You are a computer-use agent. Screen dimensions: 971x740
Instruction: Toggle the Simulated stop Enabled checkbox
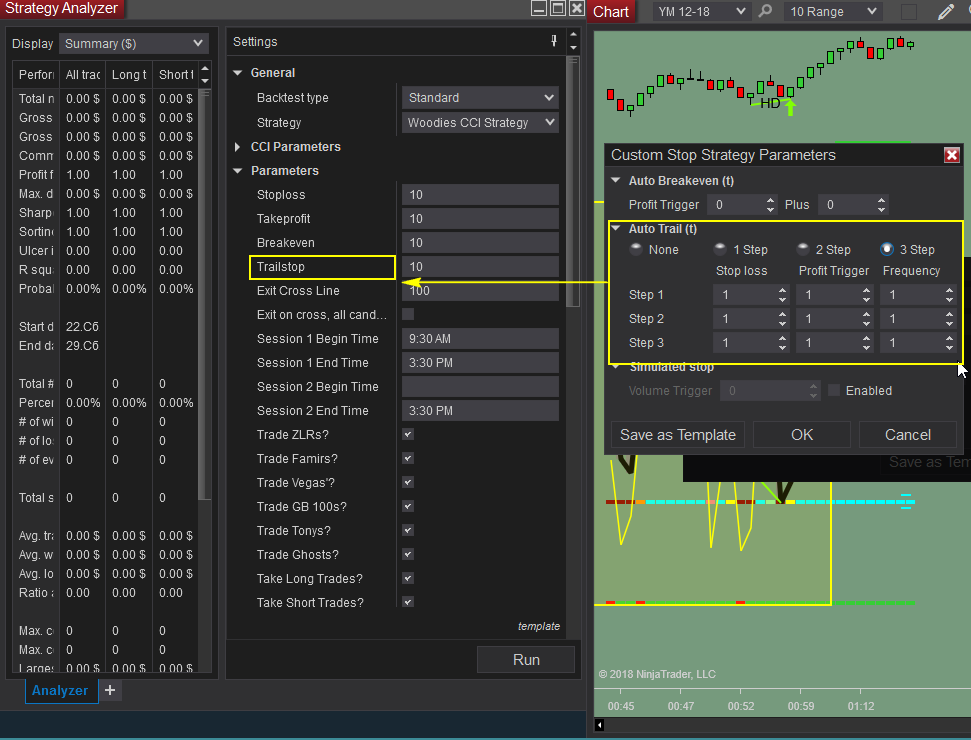tap(834, 390)
